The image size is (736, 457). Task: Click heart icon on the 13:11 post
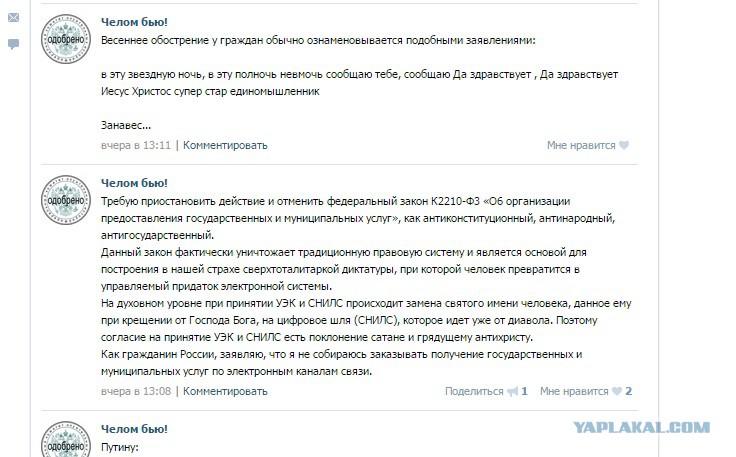624,145
